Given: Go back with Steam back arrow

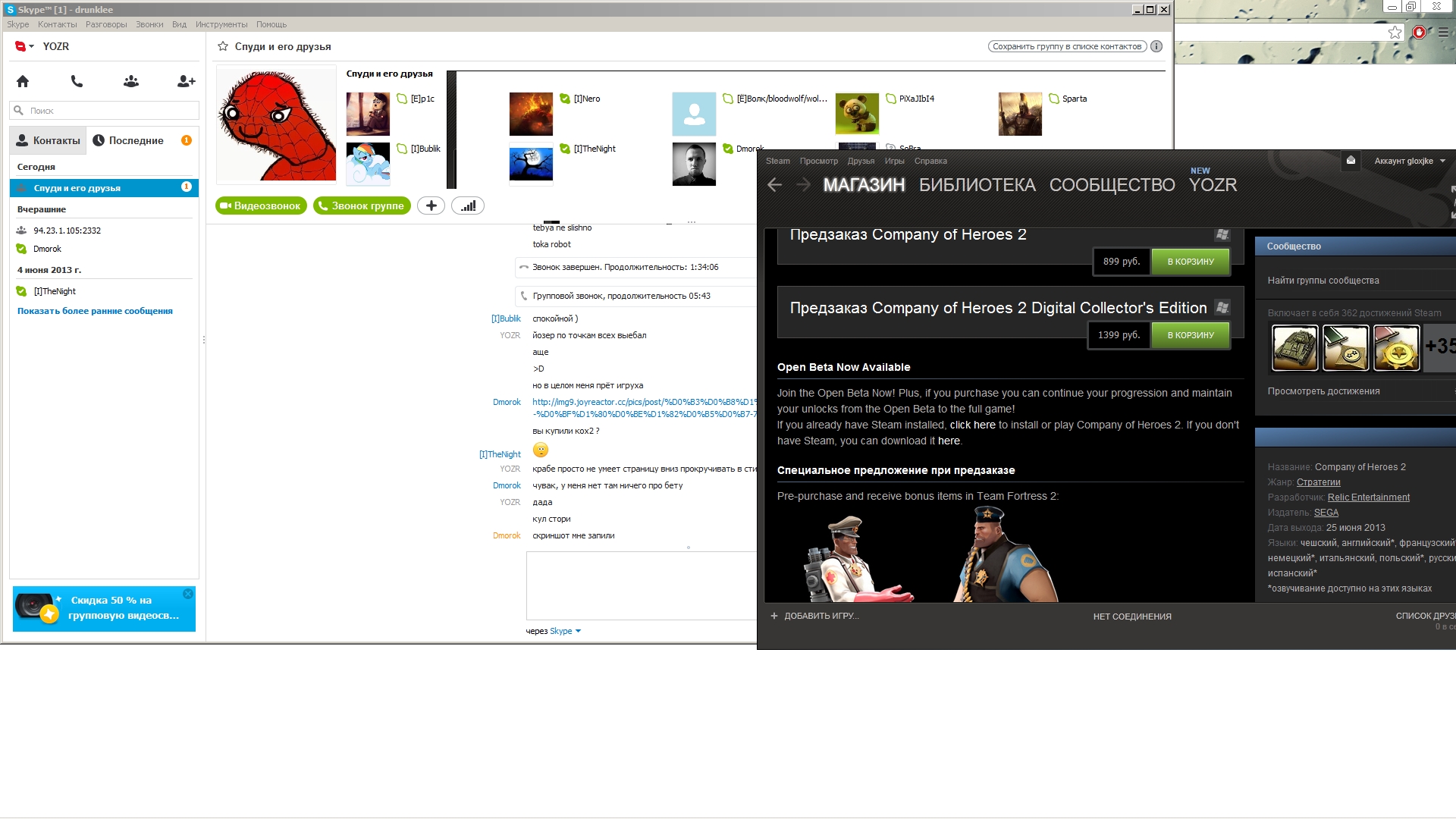Looking at the screenshot, I should click(x=774, y=185).
